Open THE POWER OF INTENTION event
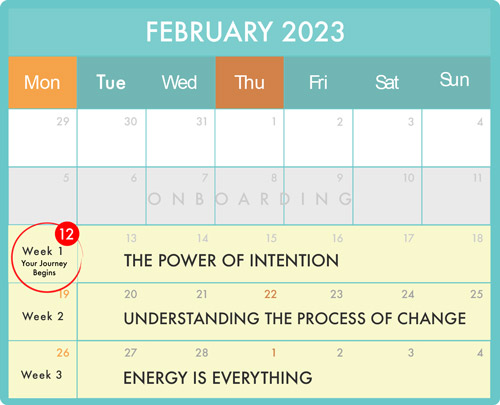 (x=231, y=260)
